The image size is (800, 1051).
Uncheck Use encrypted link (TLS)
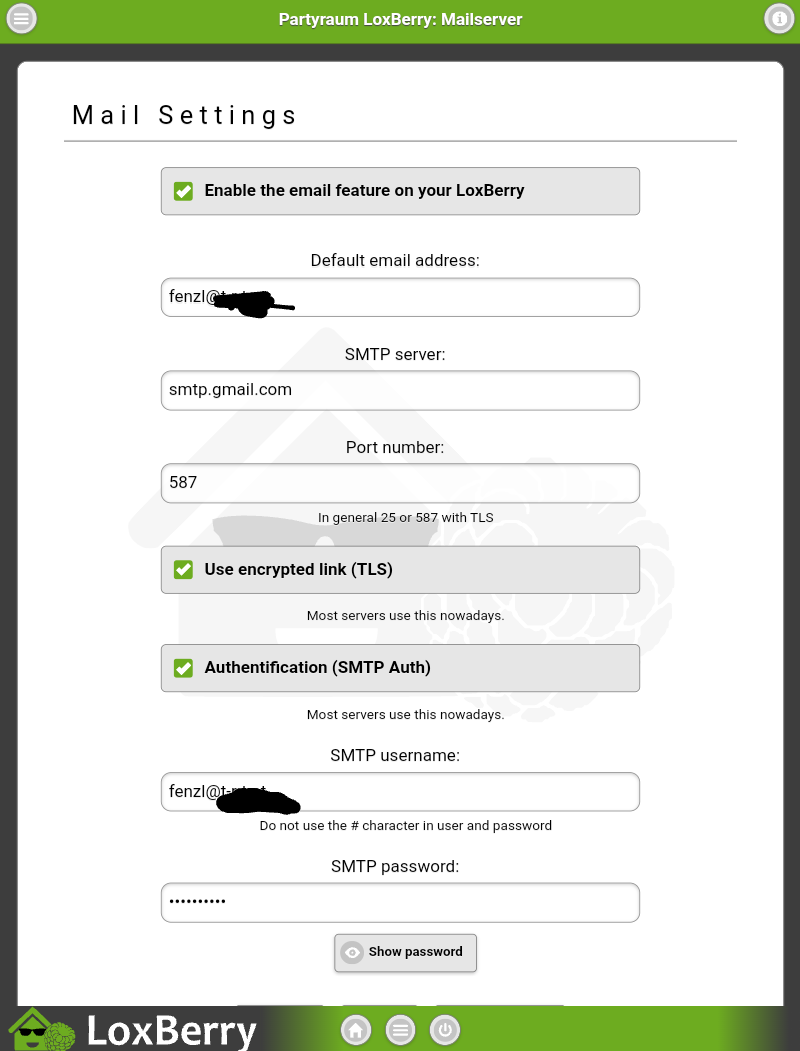184,570
